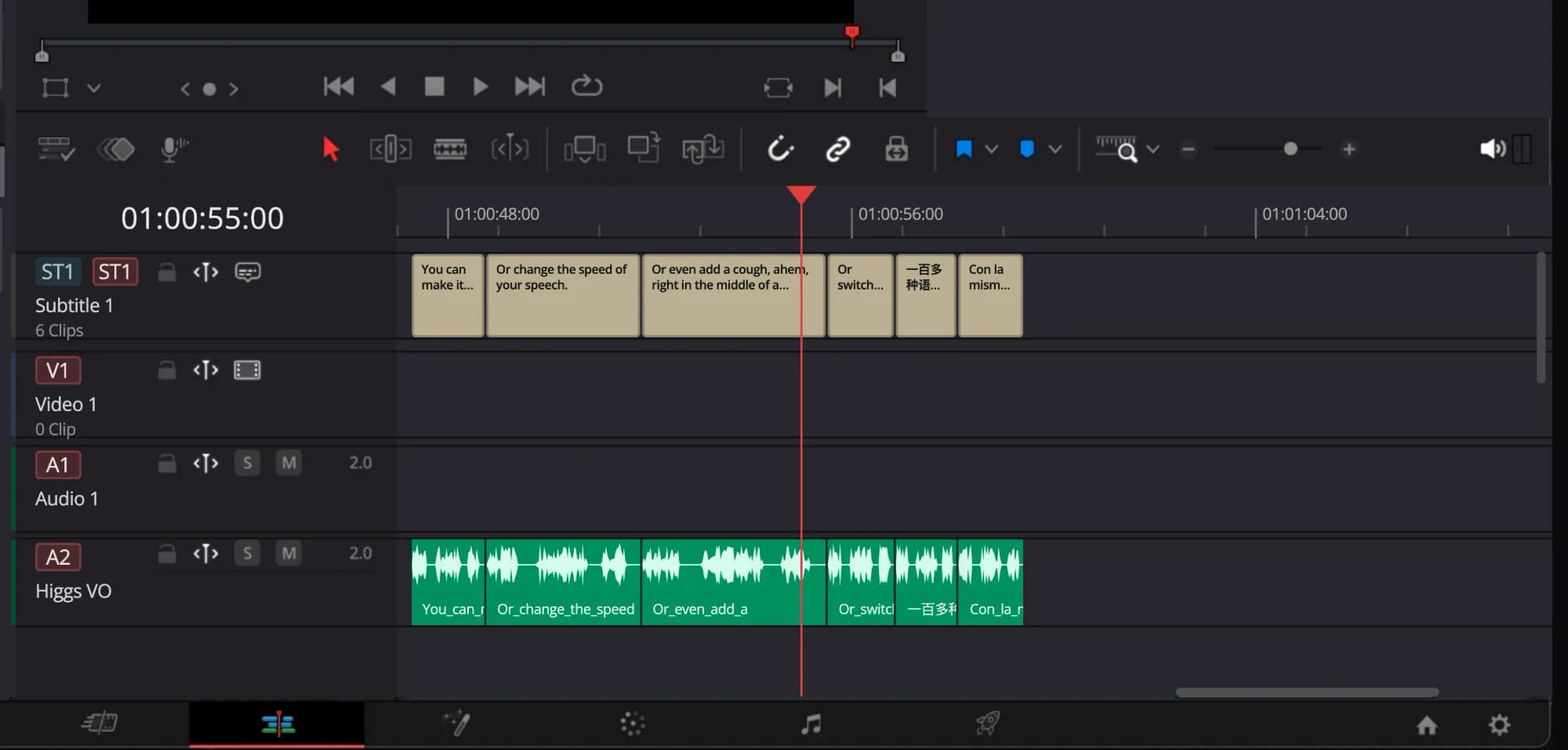The height and width of the screenshot is (750, 1568).
Task: Add a blue flag to clip
Action: click(964, 148)
